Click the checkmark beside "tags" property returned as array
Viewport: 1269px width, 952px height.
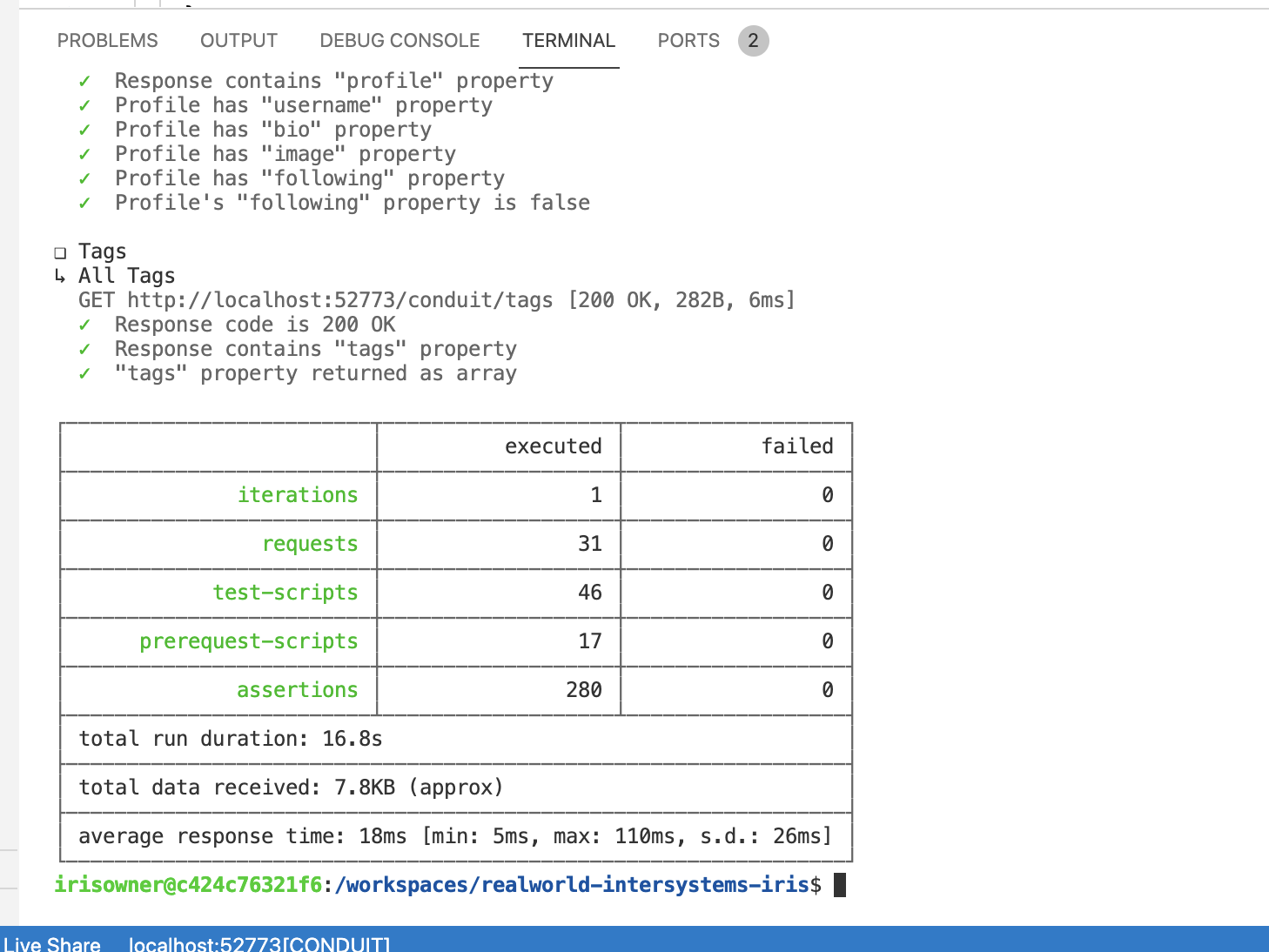tap(84, 373)
